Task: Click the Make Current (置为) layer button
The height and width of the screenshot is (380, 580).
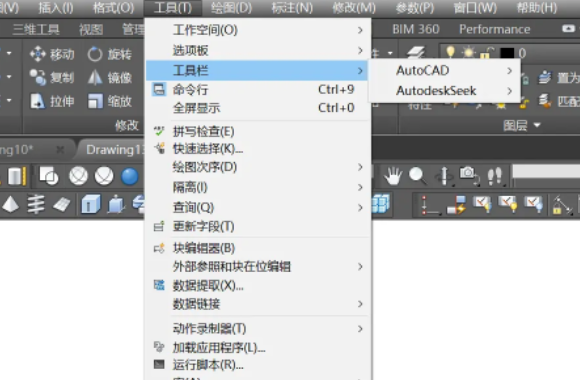Action: coord(559,77)
